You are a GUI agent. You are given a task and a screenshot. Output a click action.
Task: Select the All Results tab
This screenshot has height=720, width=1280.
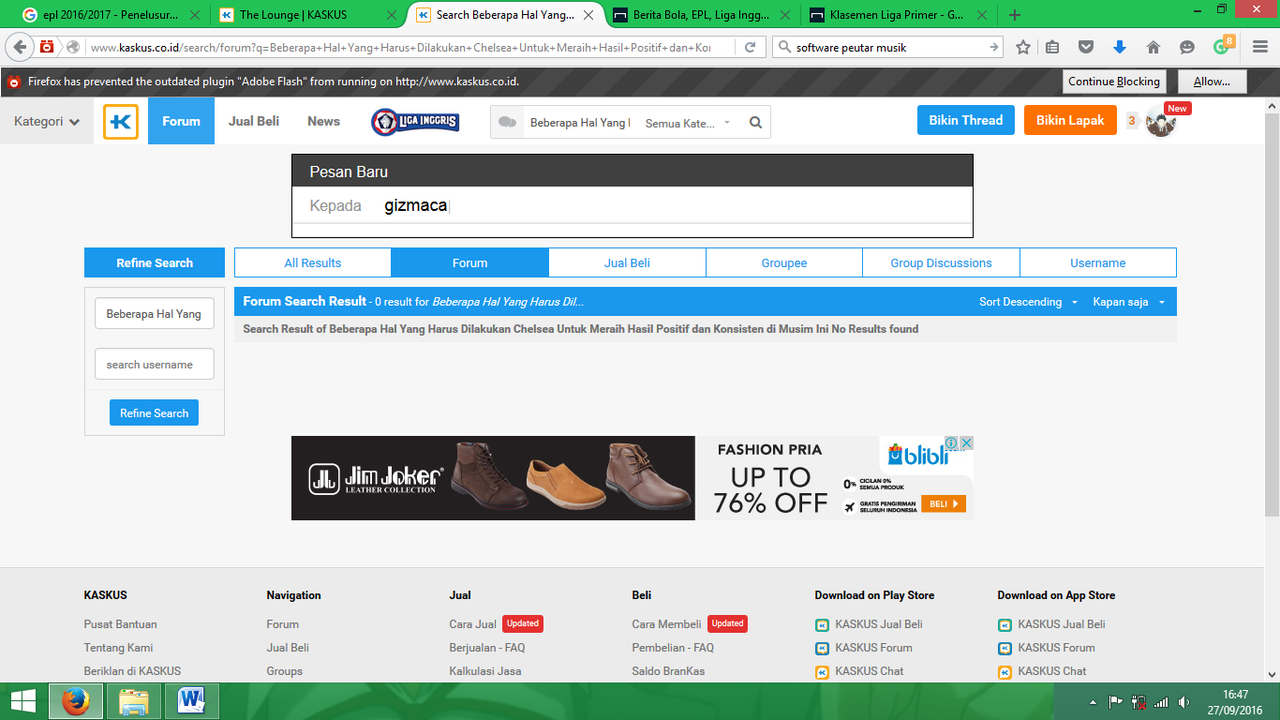coord(313,263)
